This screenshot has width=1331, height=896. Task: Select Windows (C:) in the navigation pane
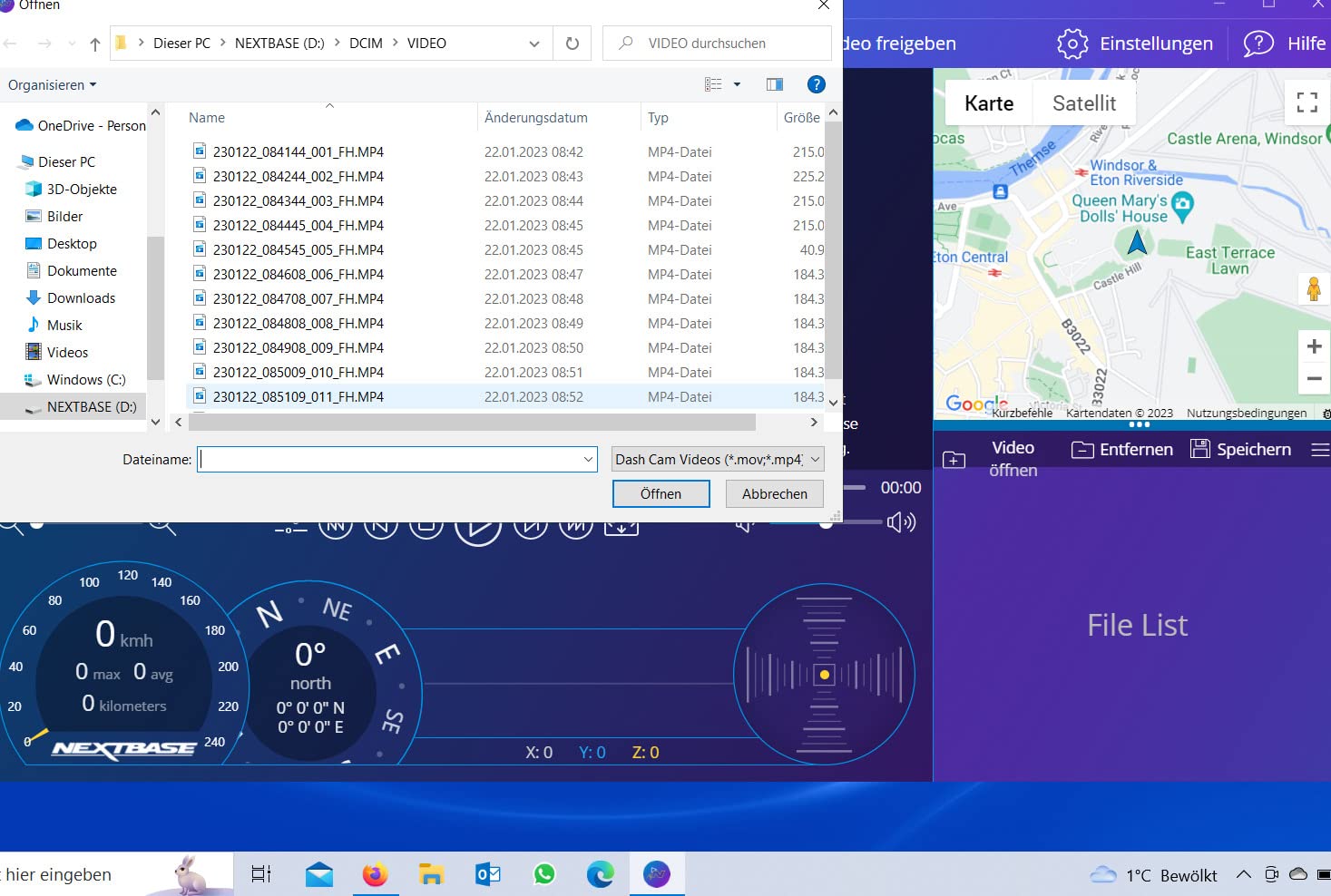click(86, 380)
